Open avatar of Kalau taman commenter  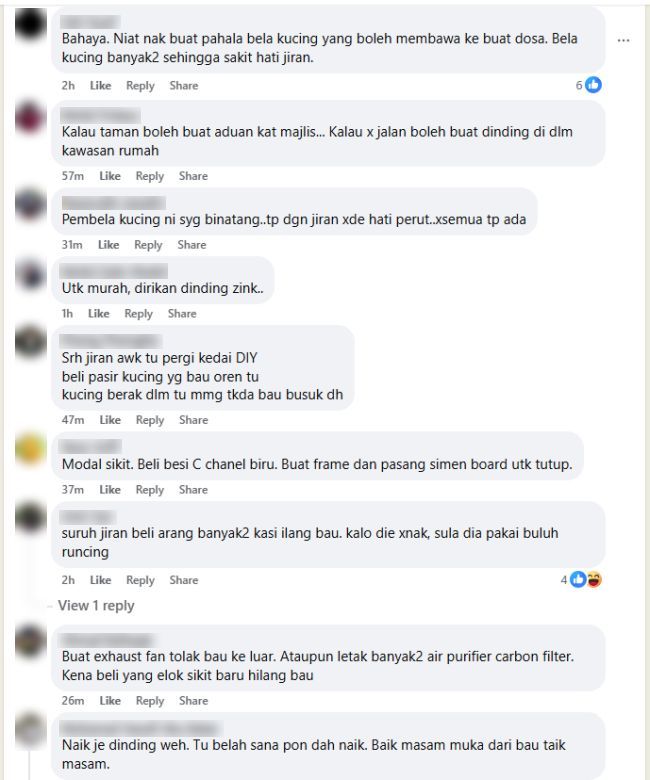[x=30, y=117]
